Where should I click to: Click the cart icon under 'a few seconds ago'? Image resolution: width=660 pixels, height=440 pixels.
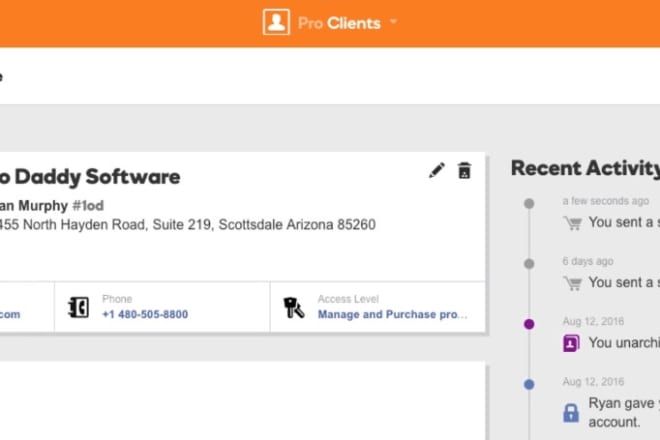tap(573, 223)
